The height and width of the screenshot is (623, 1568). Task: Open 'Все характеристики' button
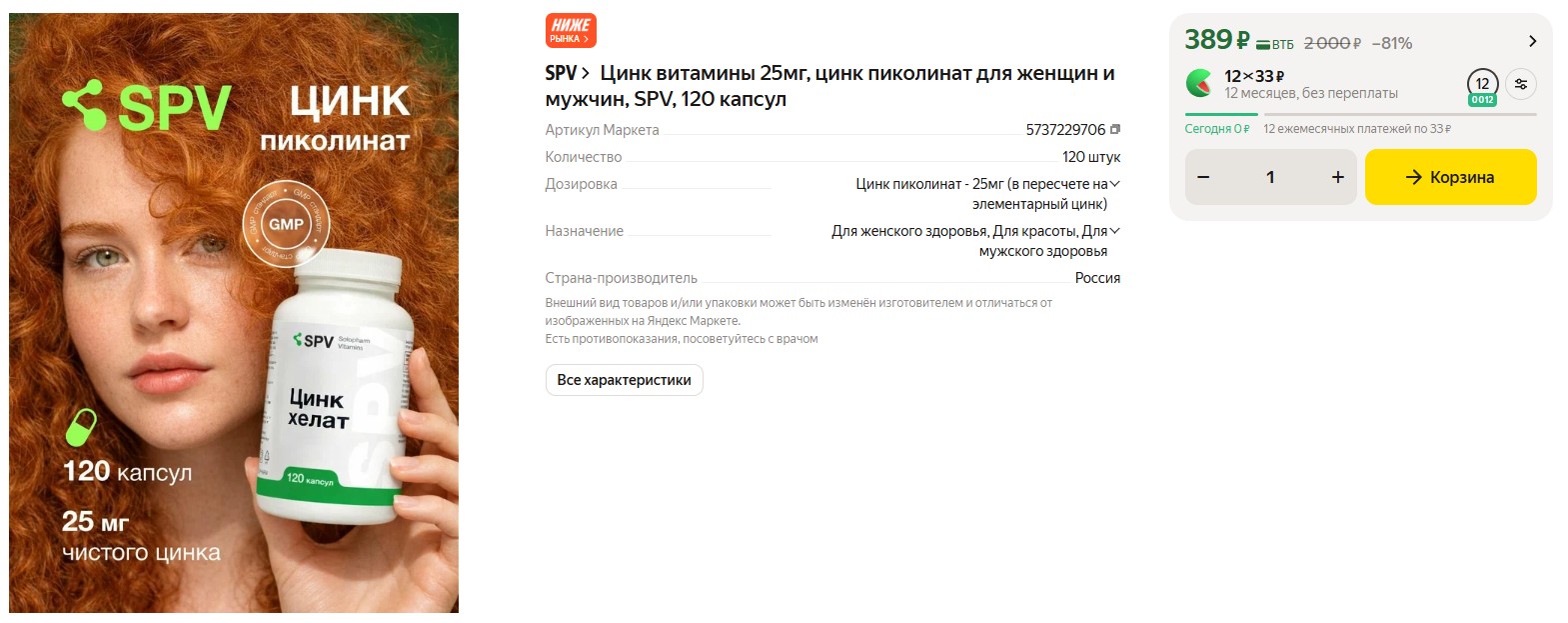(x=624, y=380)
